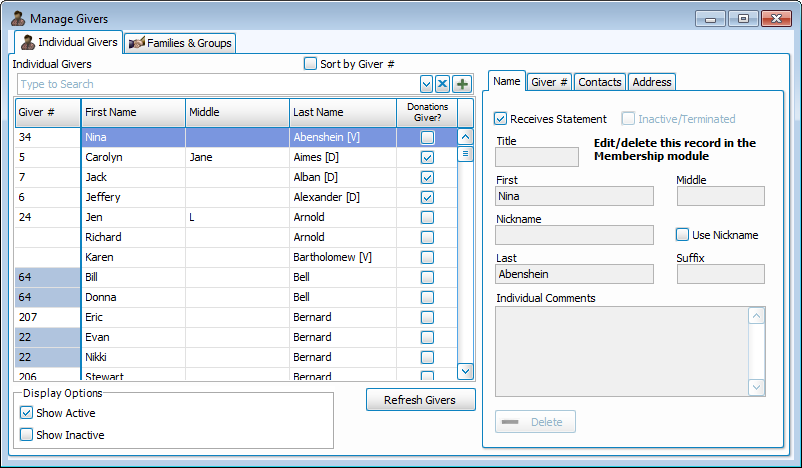Click the Families & Groups tab icon
802x468 pixels.
[136, 43]
